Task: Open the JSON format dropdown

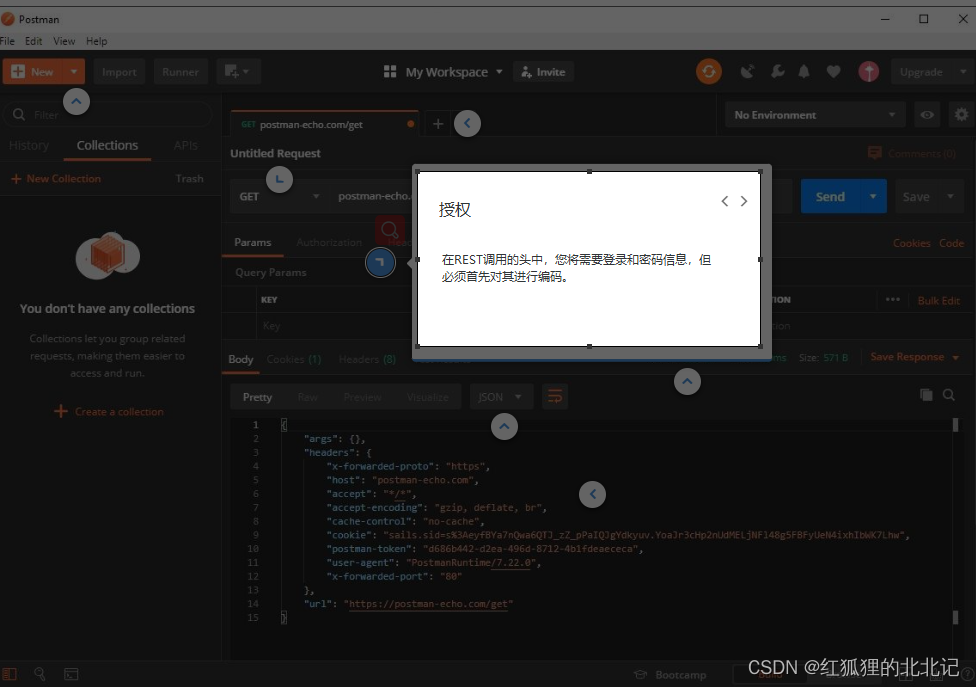Action: click(x=501, y=397)
